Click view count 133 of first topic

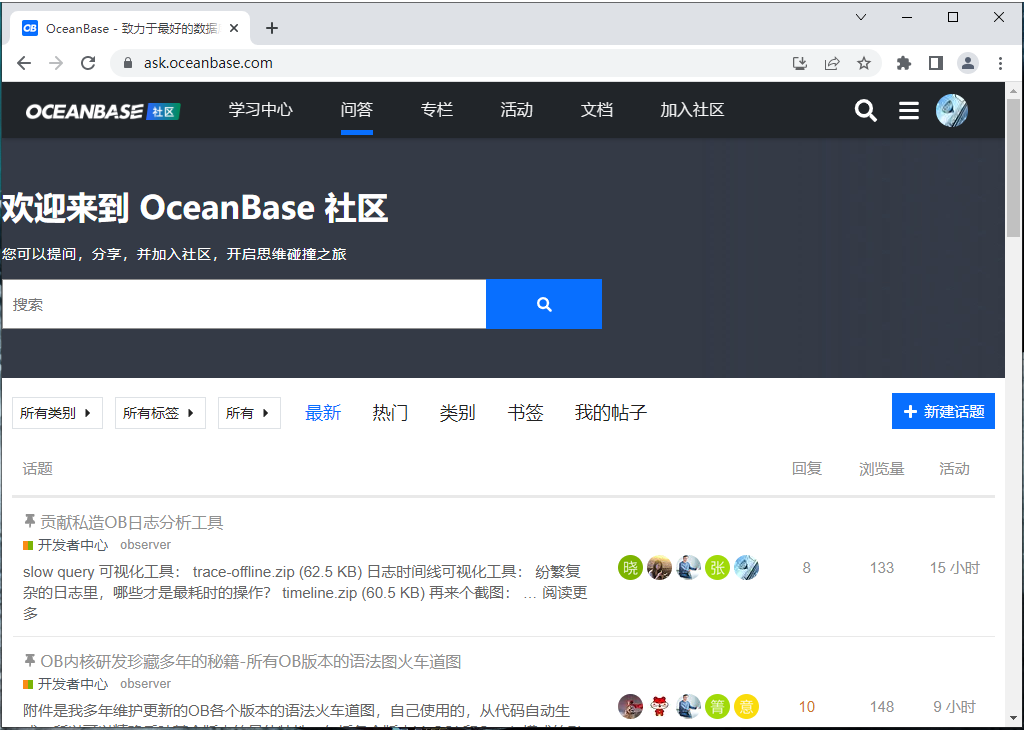click(x=882, y=568)
